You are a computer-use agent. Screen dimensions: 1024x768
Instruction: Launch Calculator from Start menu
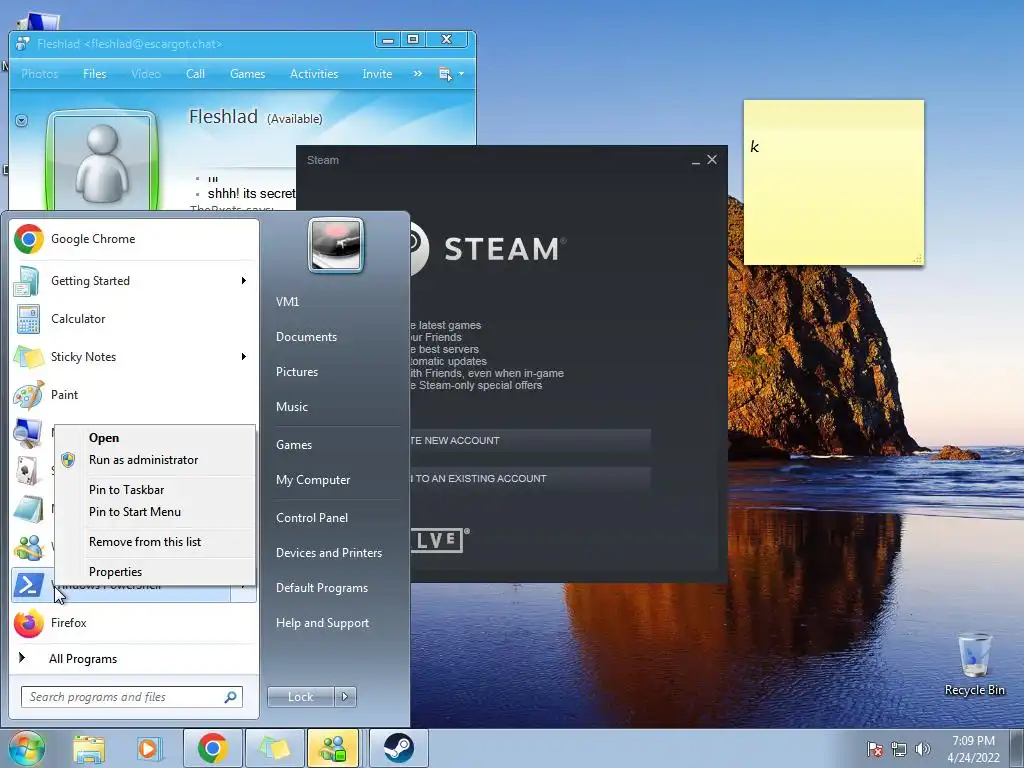(134, 319)
